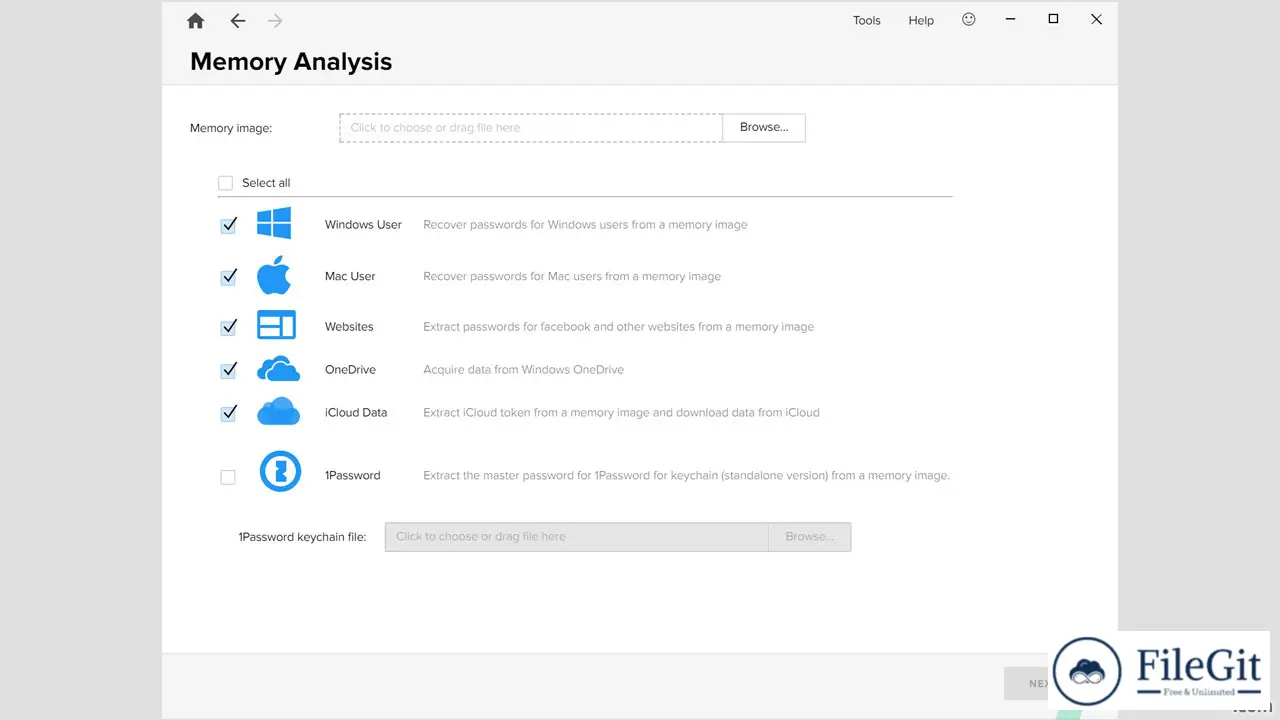The image size is (1280, 720).
Task: Click the Apple logo icon
Action: pyautogui.click(x=274, y=275)
